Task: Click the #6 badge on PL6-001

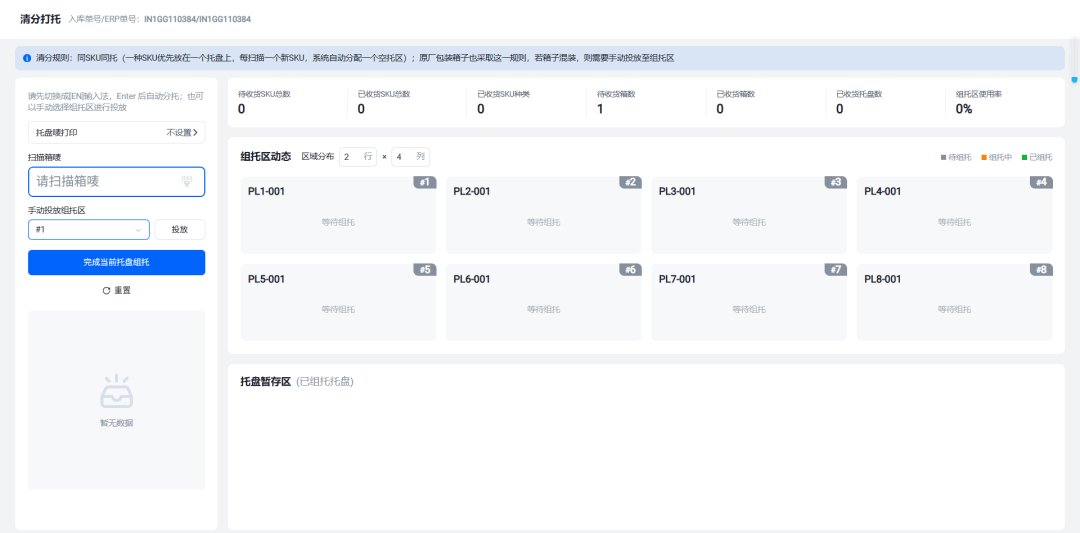Action: pyautogui.click(x=630, y=270)
